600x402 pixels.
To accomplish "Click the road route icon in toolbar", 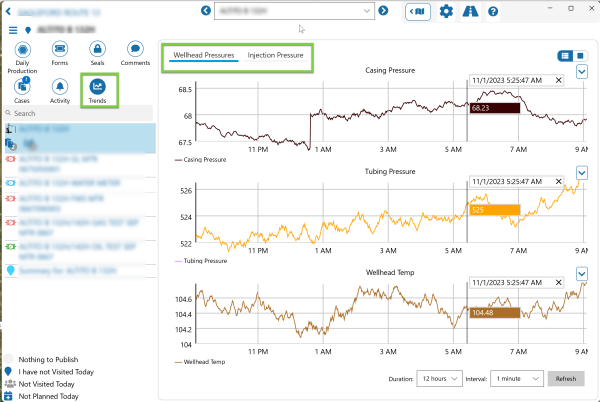I will coord(470,11).
